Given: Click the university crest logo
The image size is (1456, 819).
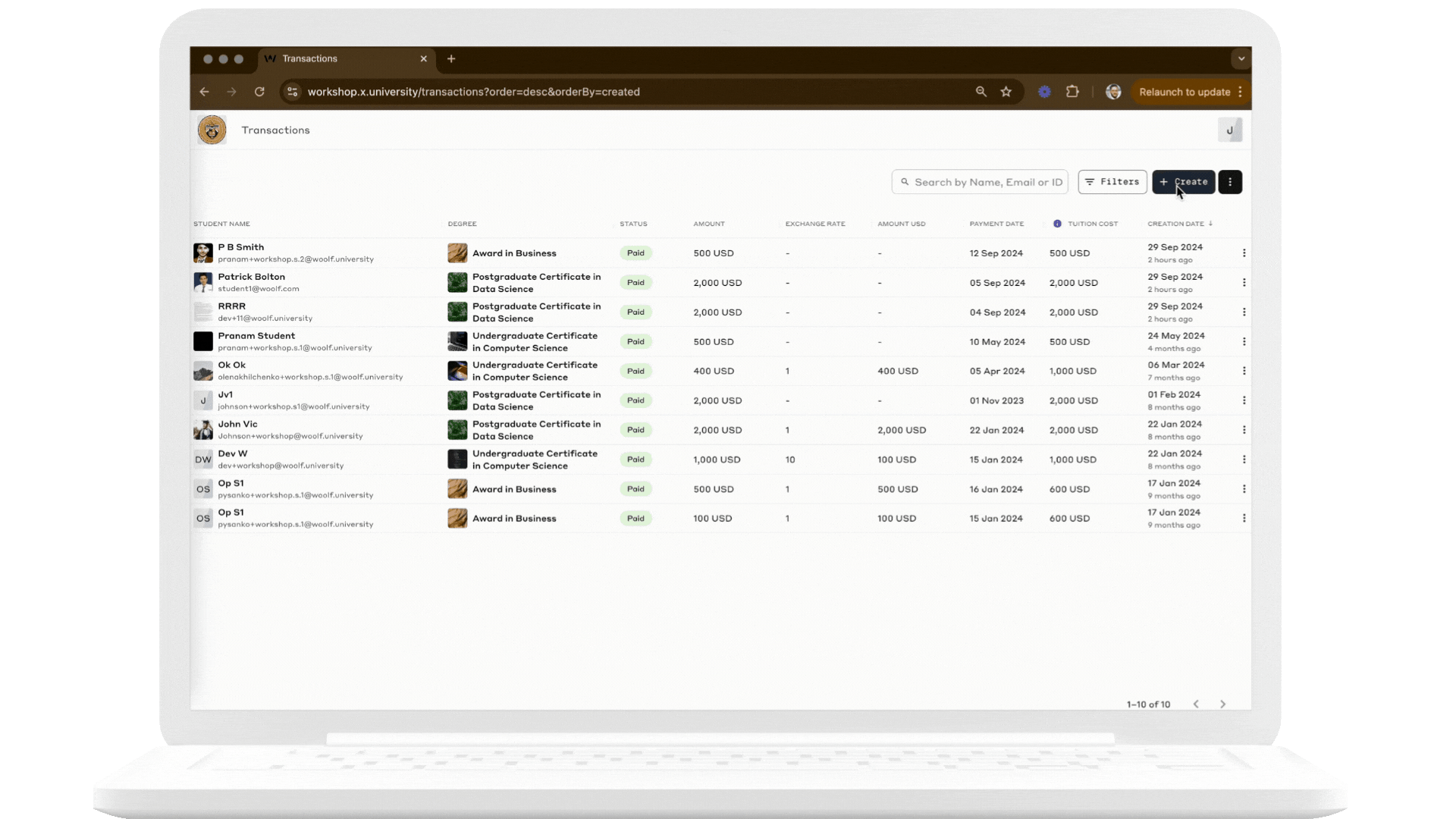Looking at the screenshot, I should tap(212, 130).
